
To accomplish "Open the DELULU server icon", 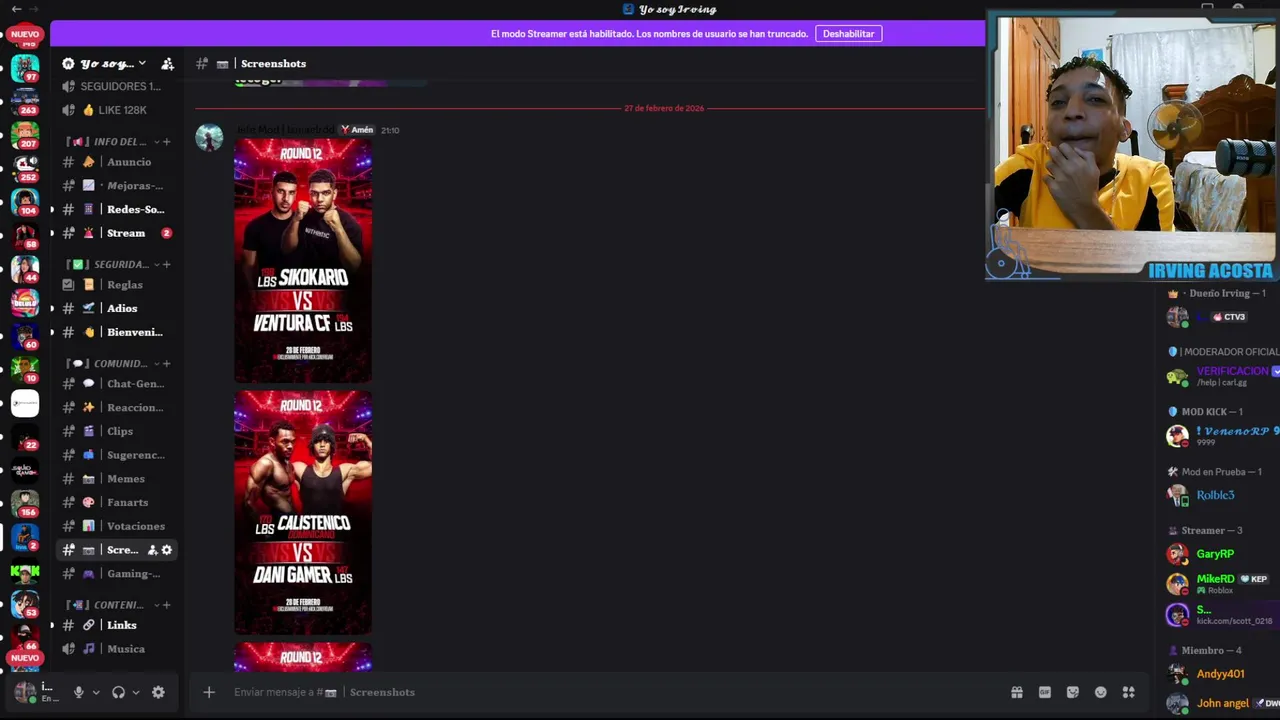I will point(25,302).
